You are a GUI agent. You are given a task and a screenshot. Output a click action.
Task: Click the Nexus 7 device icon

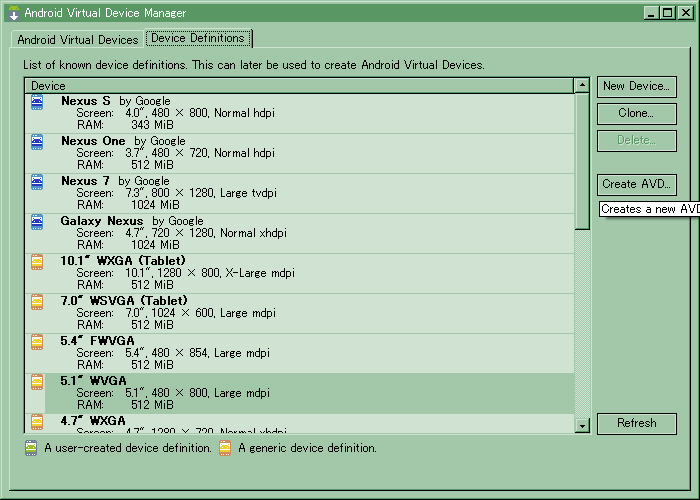(37, 182)
